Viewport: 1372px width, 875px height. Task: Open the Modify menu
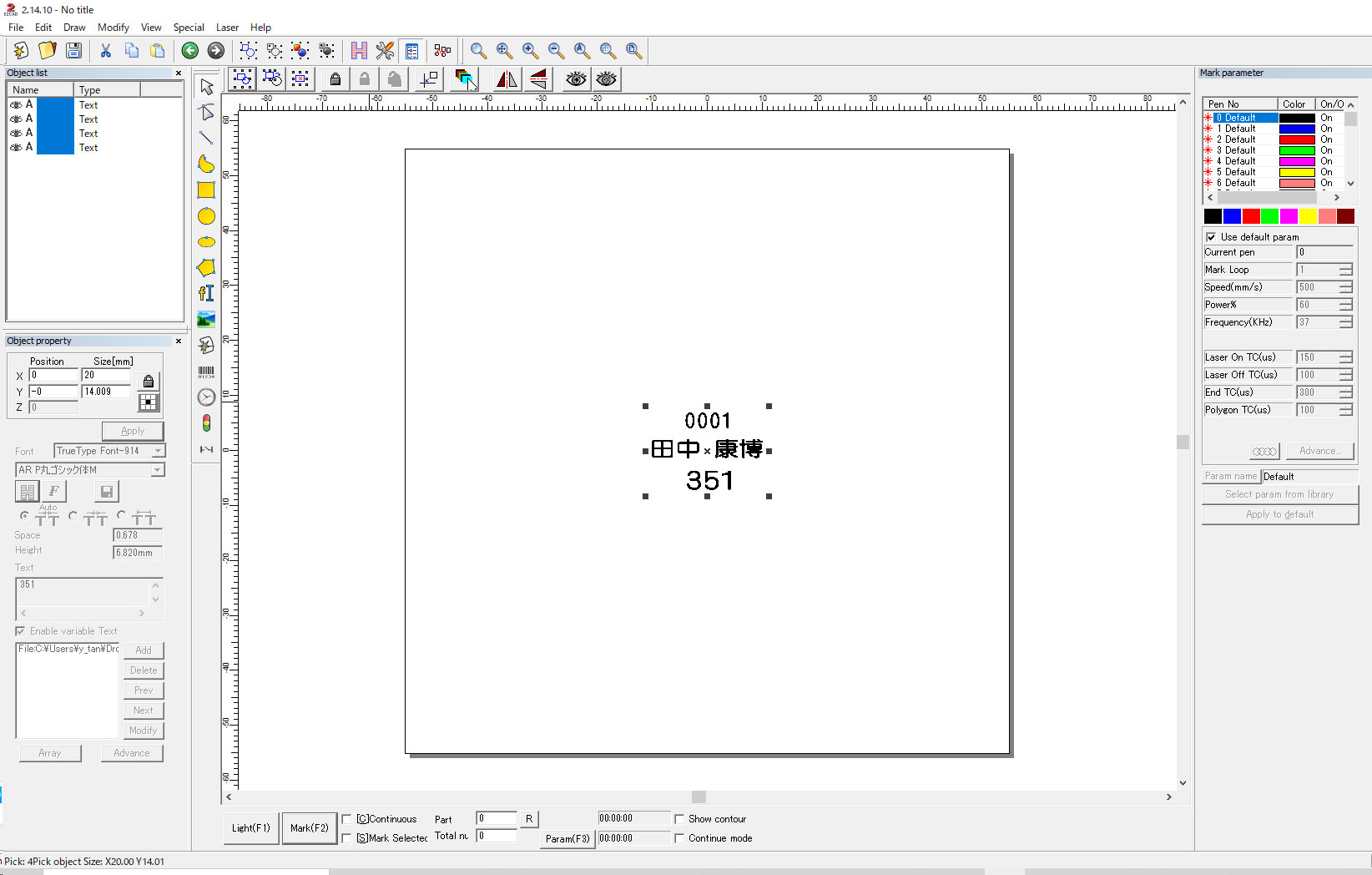click(x=113, y=28)
